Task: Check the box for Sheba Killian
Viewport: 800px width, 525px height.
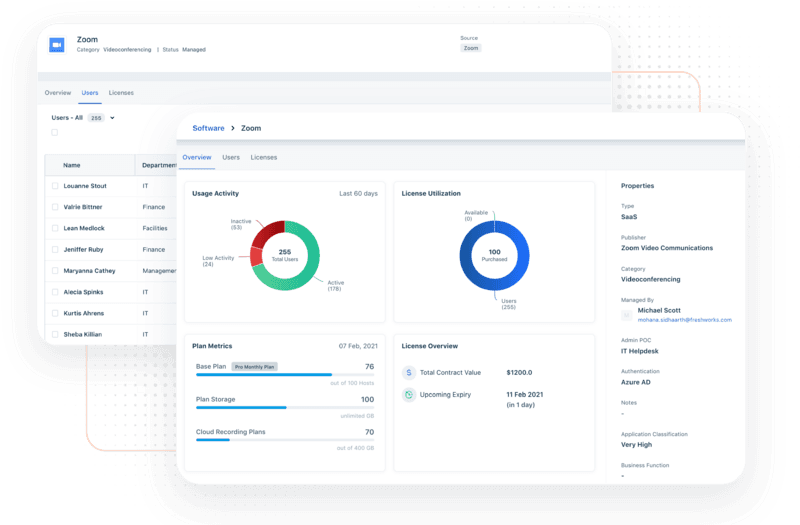Action: click(x=55, y=335)
